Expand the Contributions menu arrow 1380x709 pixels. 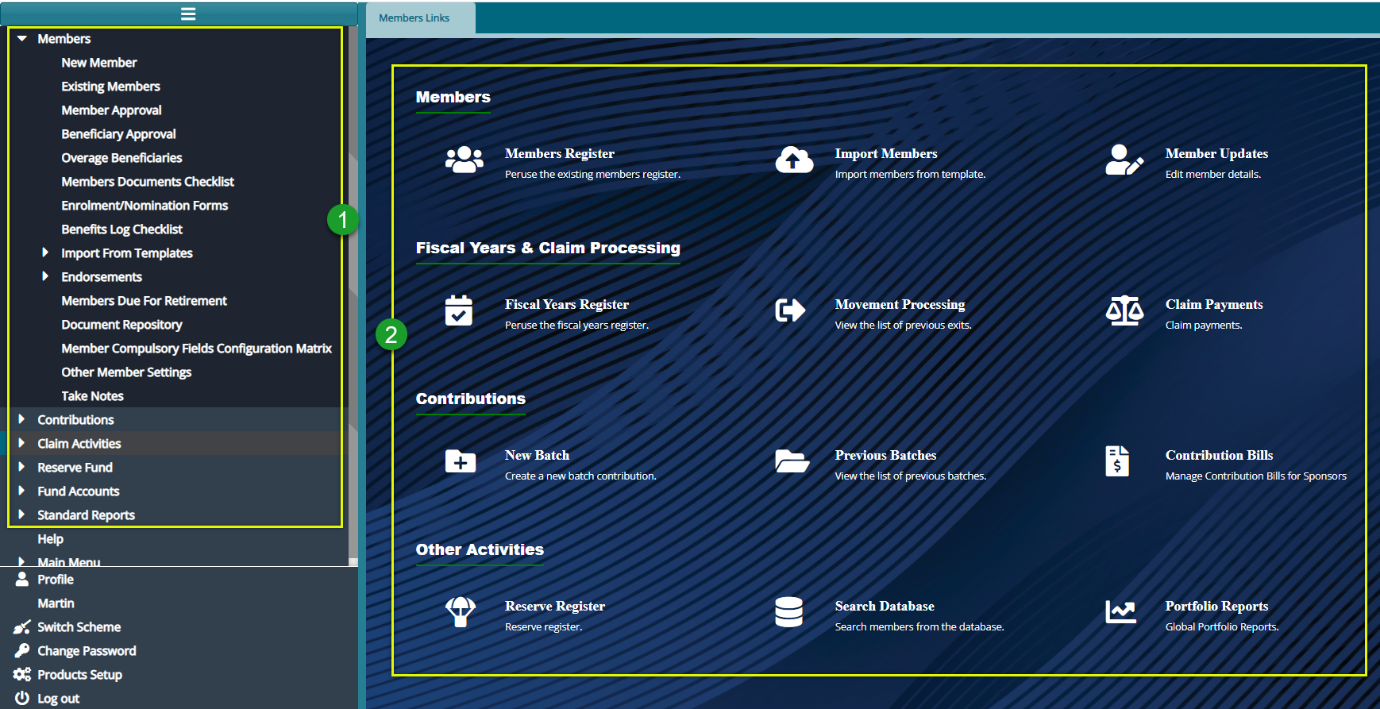pyautogui.click(x=21, y=420)
